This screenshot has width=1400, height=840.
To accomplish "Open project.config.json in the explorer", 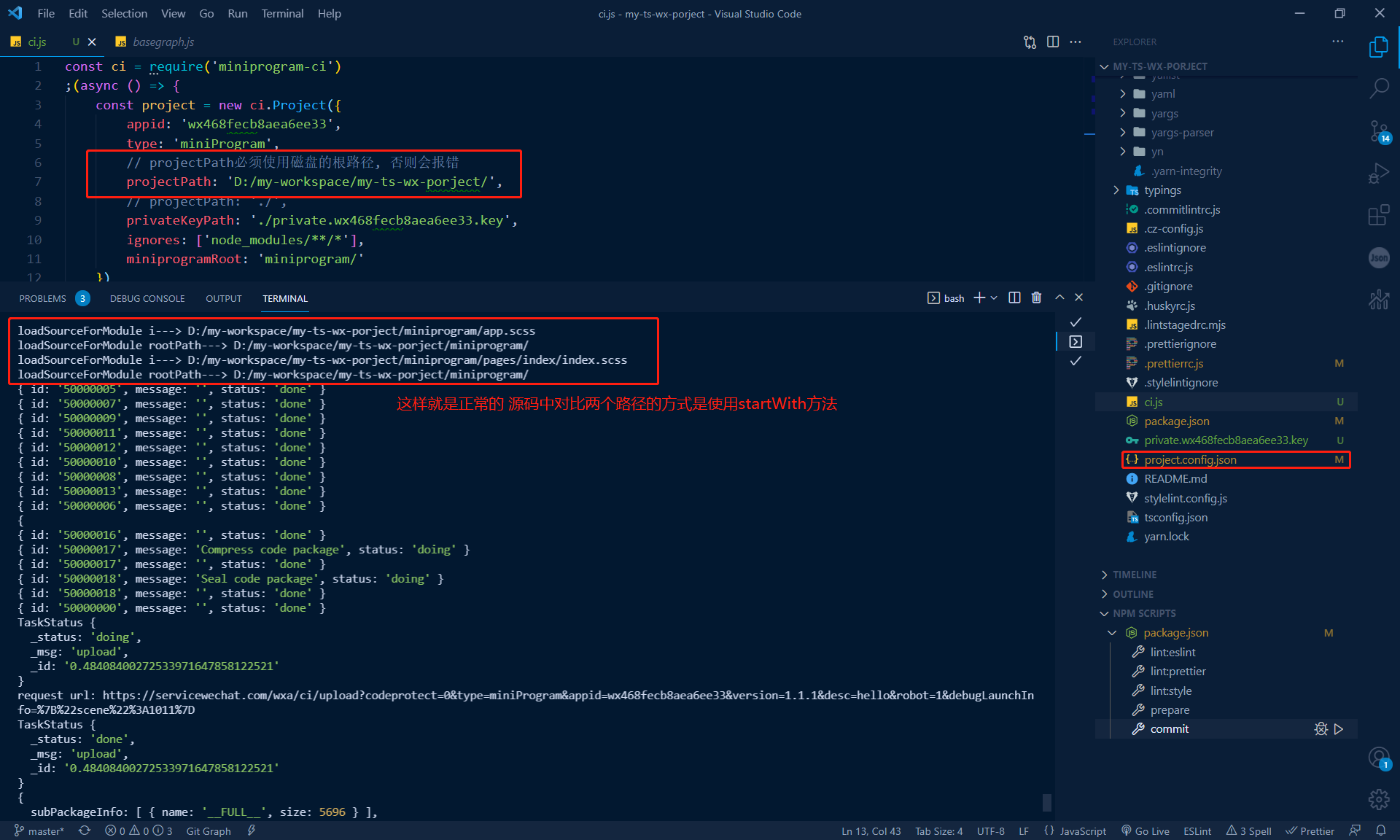I will (x=1190, y=459).
